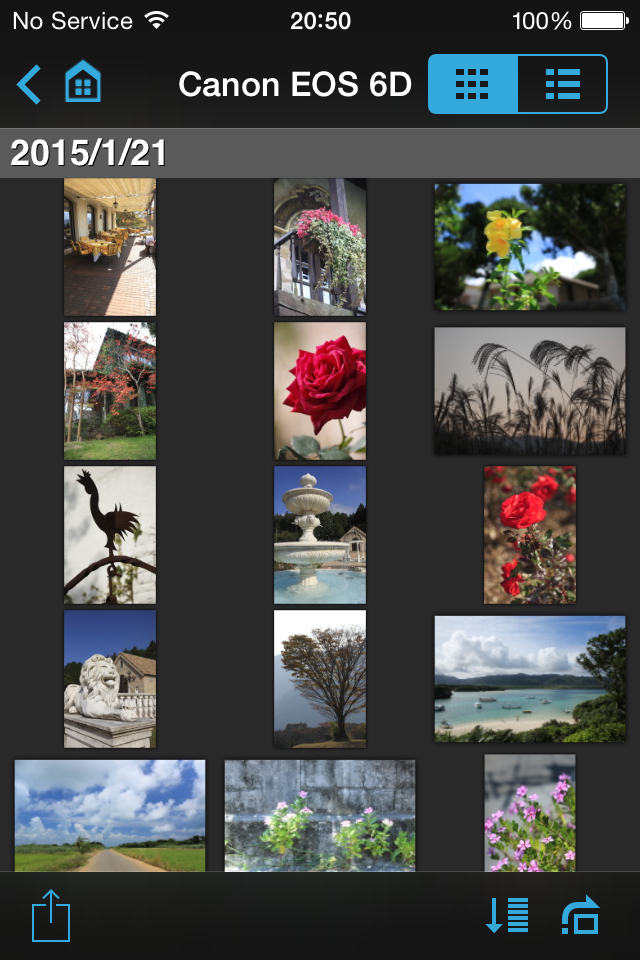Tap the 2015/1/21 date header
The image size is (640, 960).
(x=88, y=153)
